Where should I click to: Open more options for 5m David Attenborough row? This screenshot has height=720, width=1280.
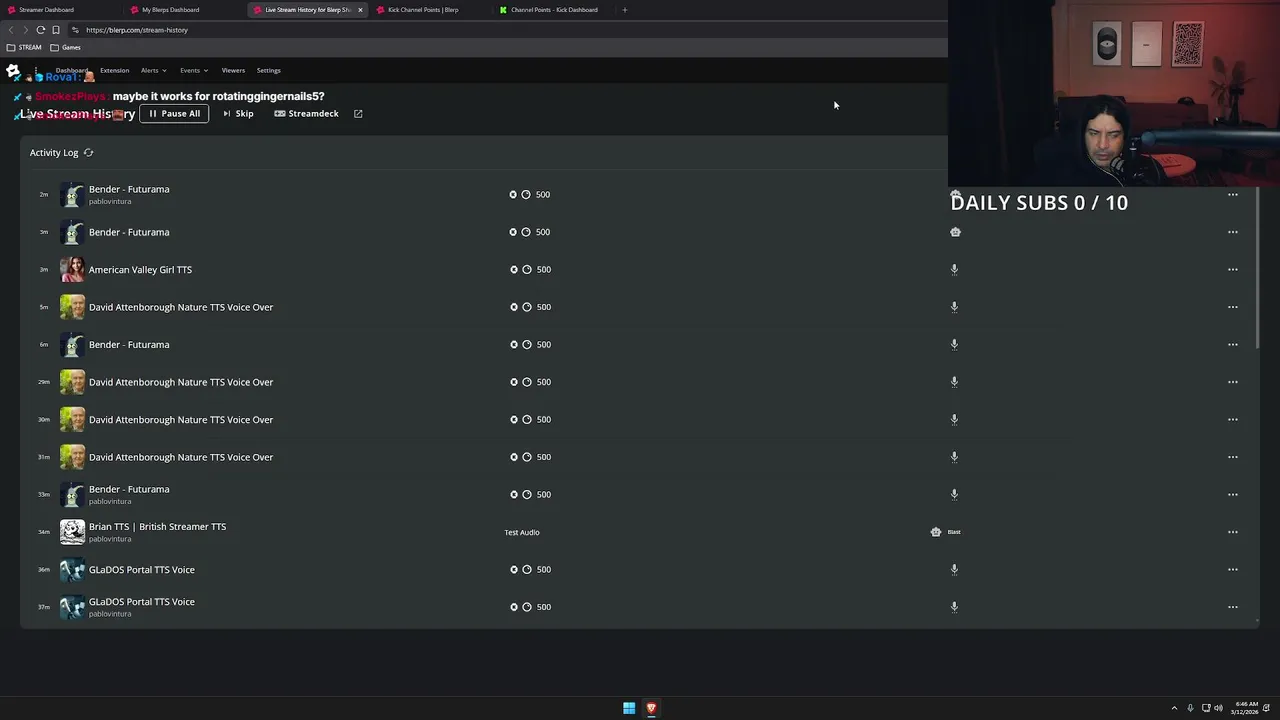point(1233,307)
